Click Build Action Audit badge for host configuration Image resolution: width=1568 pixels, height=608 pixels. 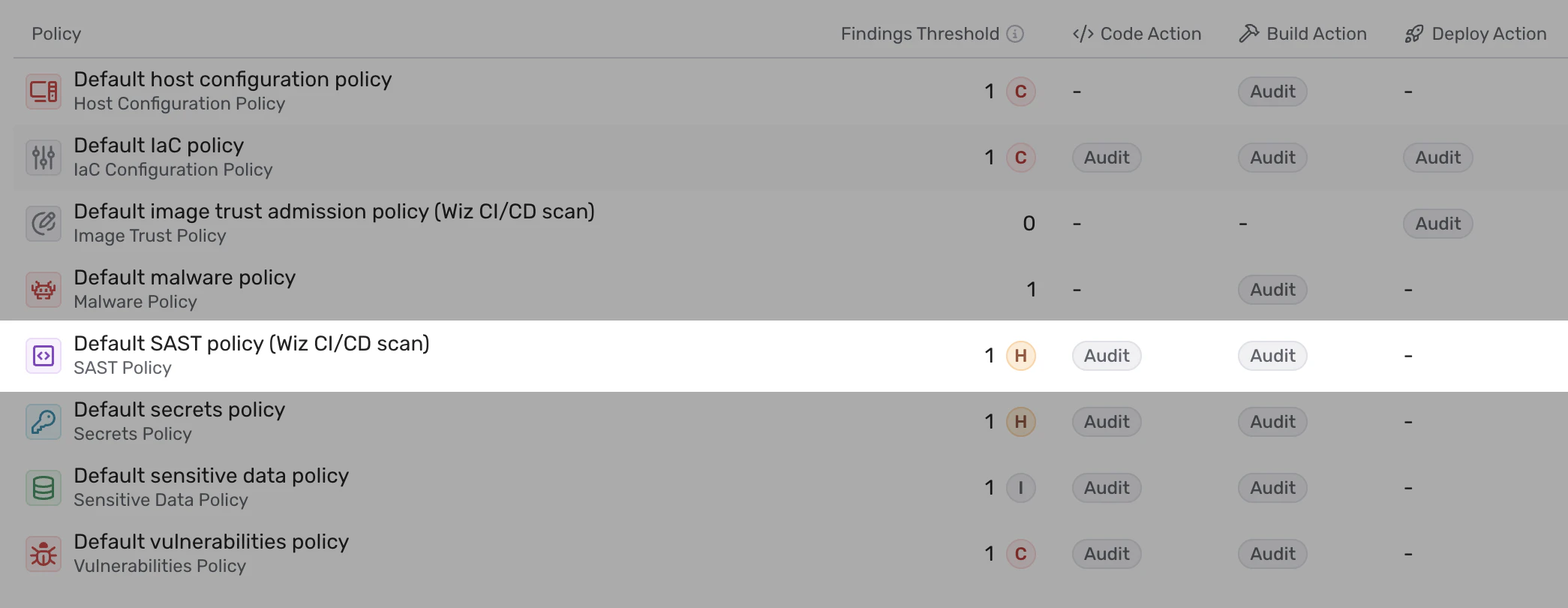coord(1272,92)
